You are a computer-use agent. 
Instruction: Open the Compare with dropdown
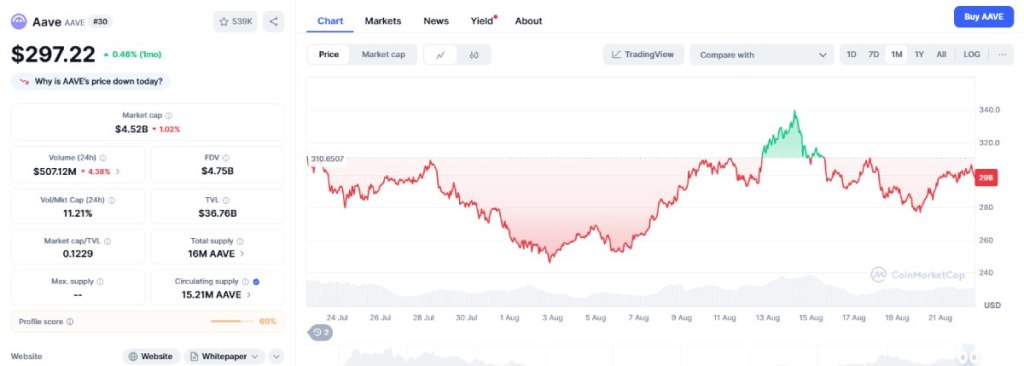point(761,55)
